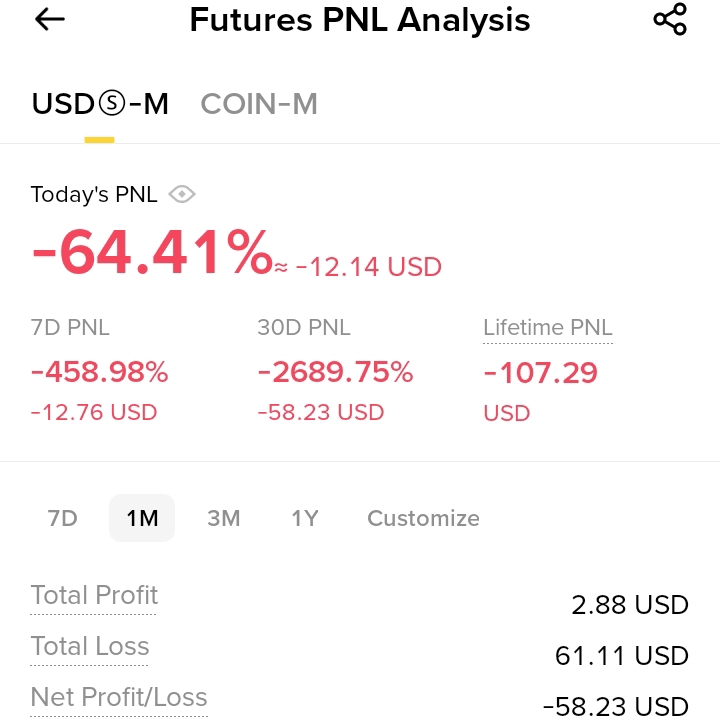Tap the Futures PNL Analysis title
Image resolution: width=720 pixels, height=720 pixels.
tap(360, 20)
